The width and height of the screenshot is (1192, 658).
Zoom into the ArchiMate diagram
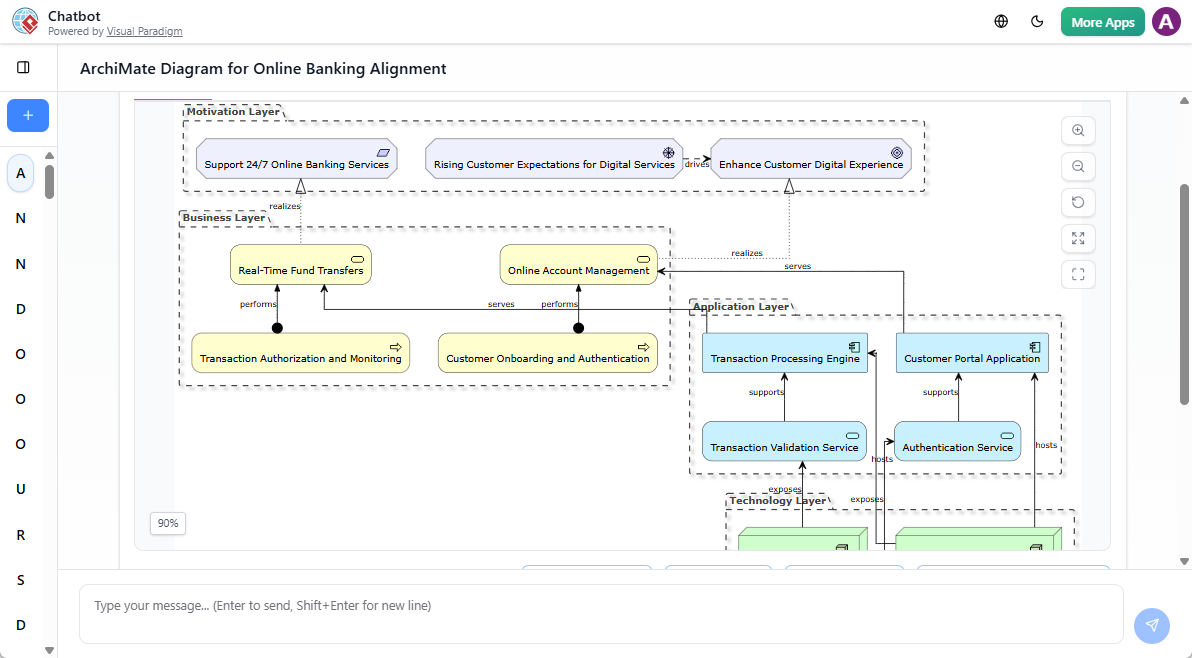(1077, 130)
